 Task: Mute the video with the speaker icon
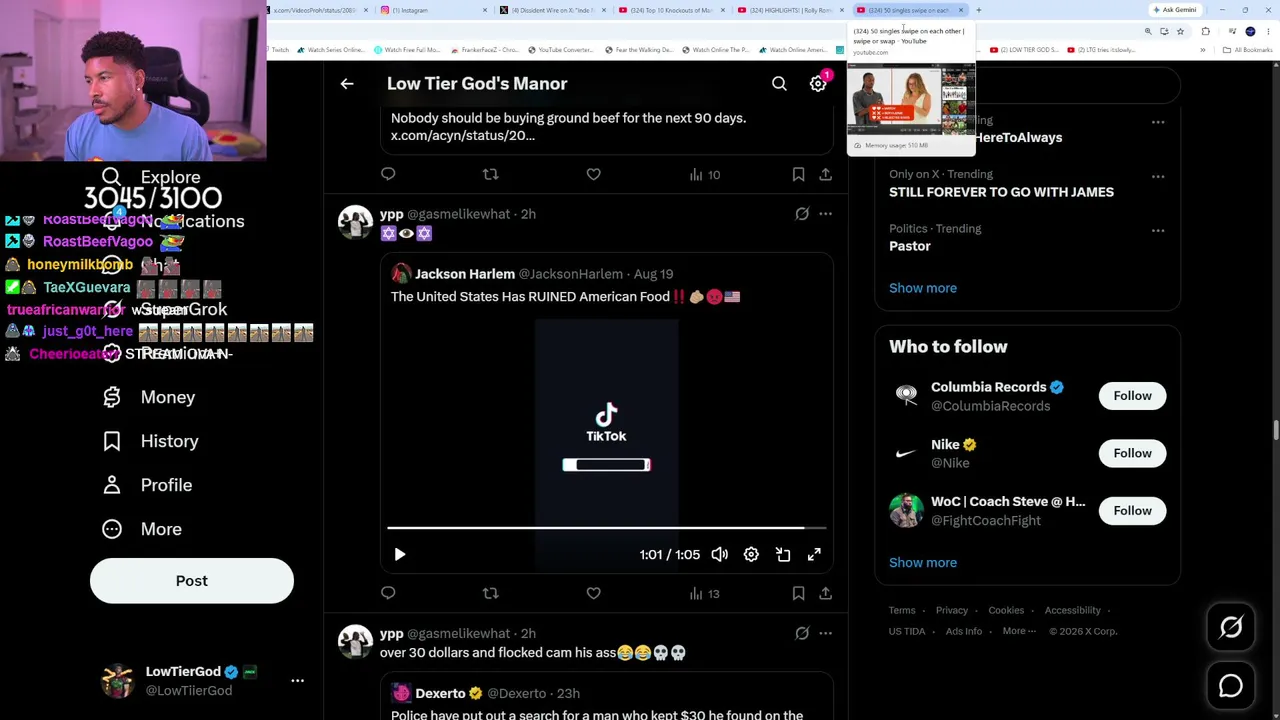pyautogui.click(x=719, y=554)
